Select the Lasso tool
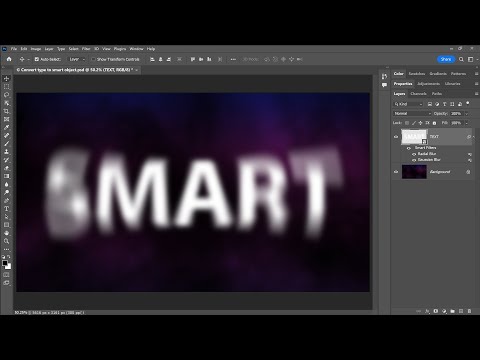Screen dimensions: 480x360 (6, 95)
